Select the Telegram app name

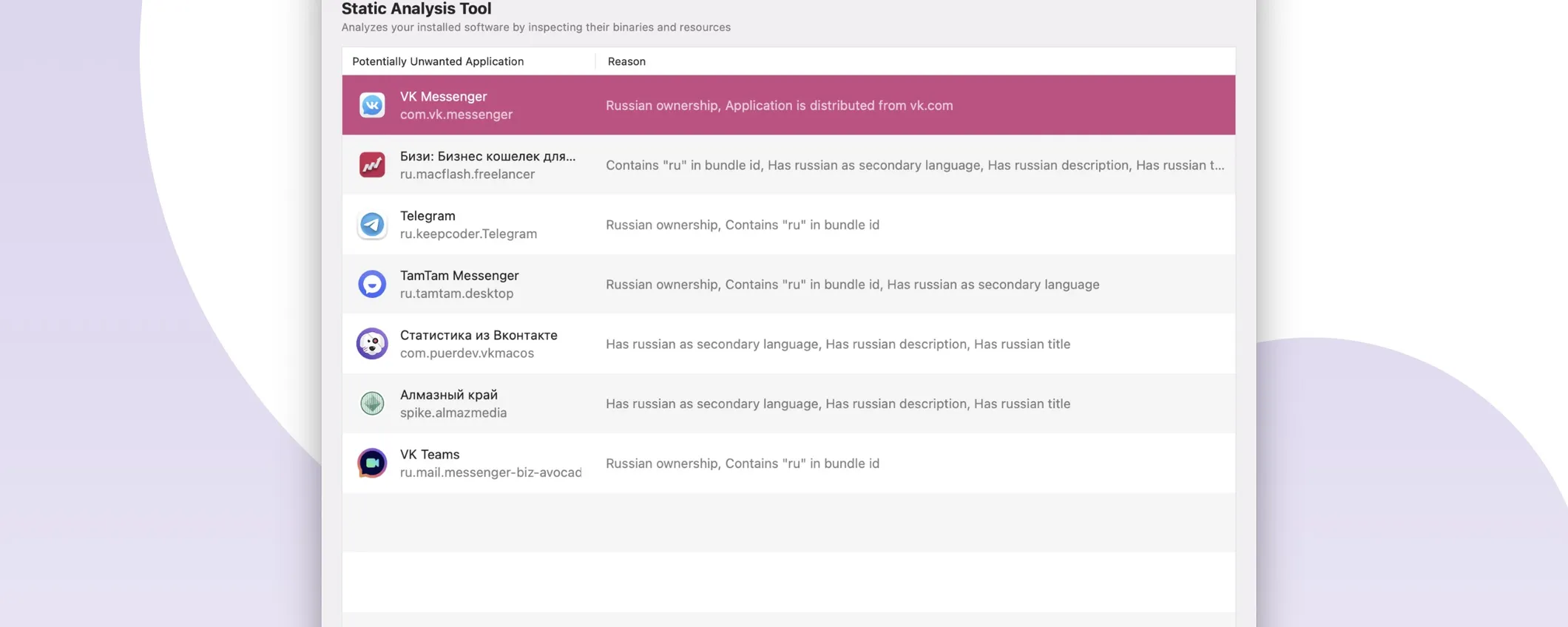click(x=428, y=216)
